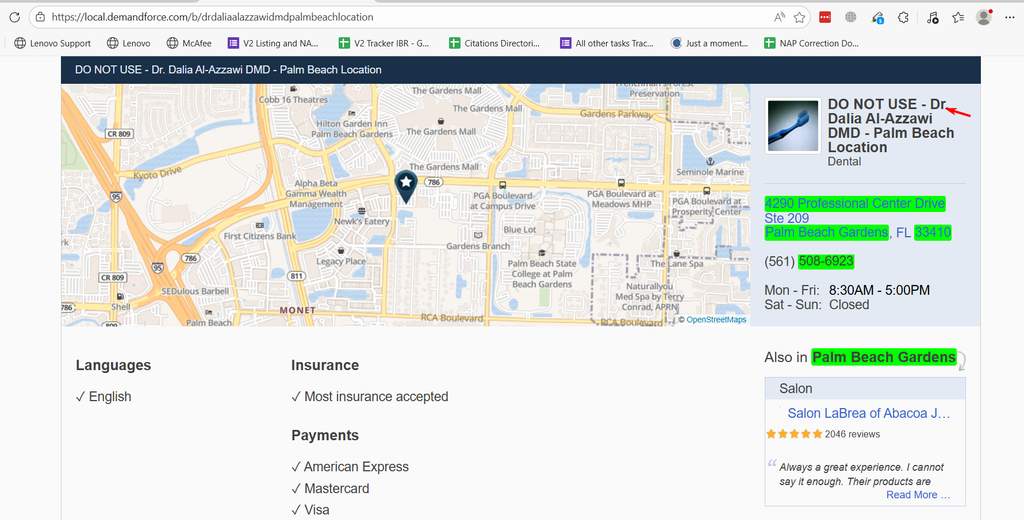The image size is (1024, 520).
Task: Open the browser profile avatar
Action: click(x=984, y=17)
